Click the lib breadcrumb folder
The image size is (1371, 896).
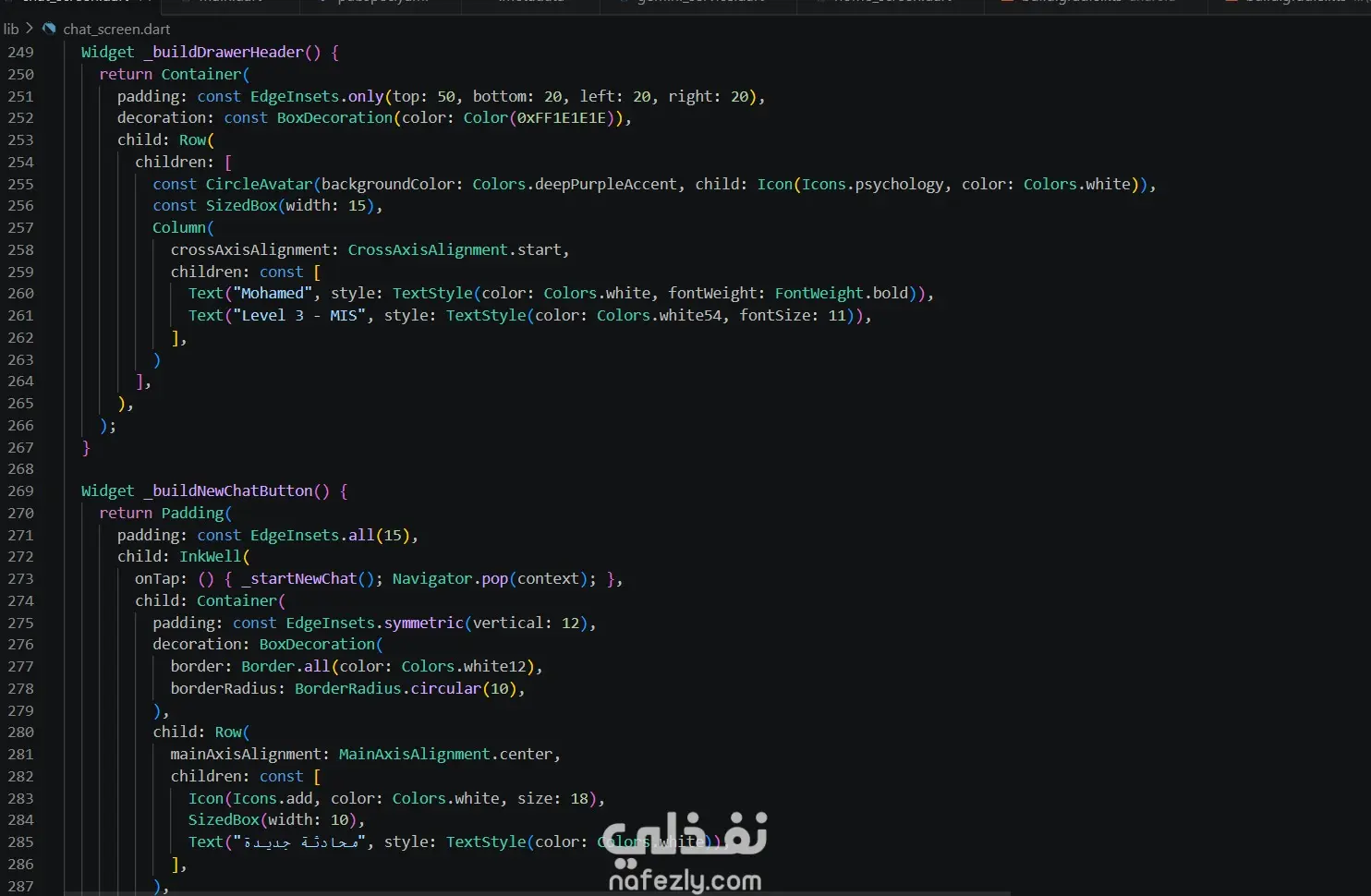coord(11,29)
